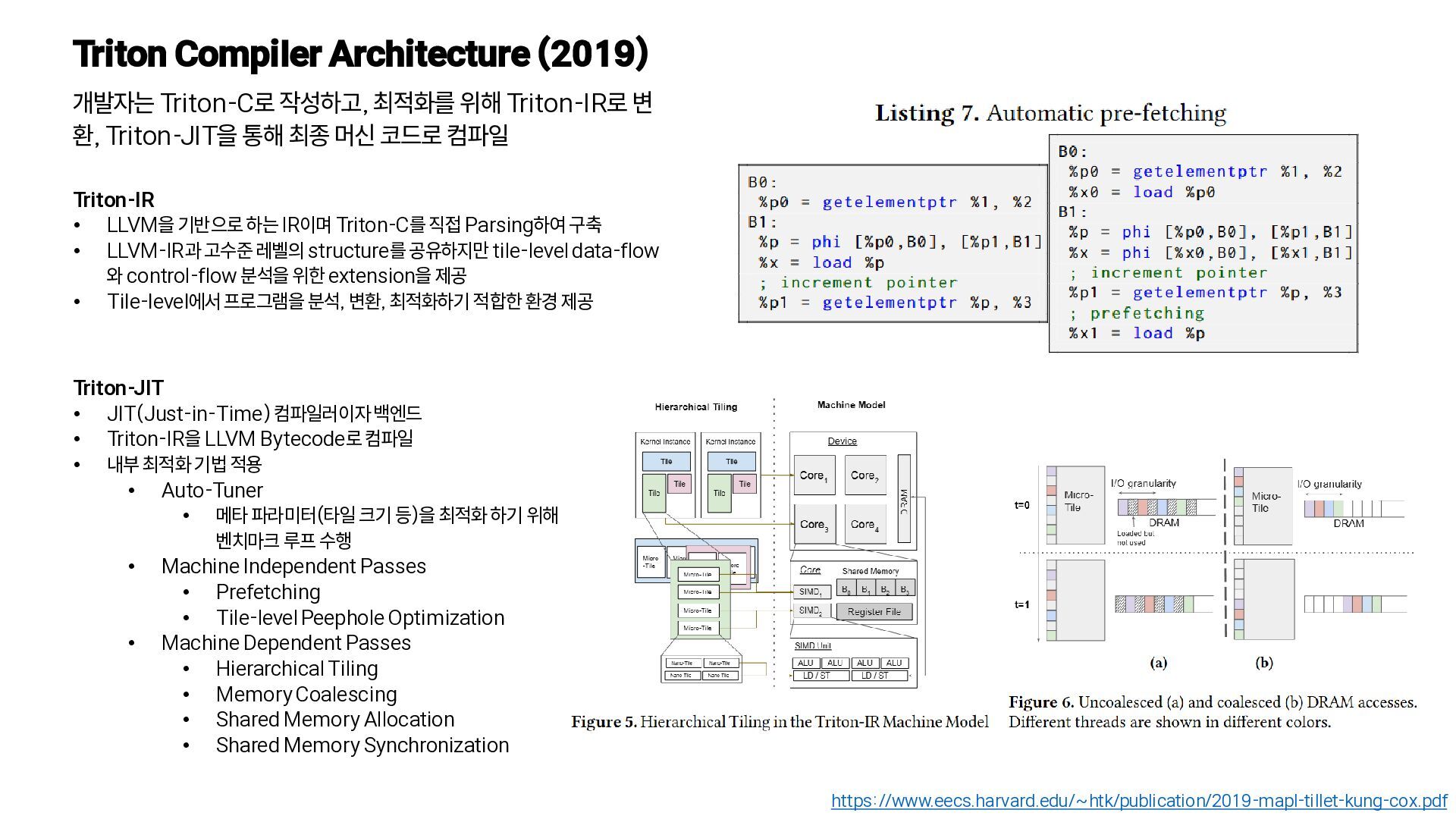Click the Core4 box in Device diagram
The image size is (1456, 819).
point(864,524)
